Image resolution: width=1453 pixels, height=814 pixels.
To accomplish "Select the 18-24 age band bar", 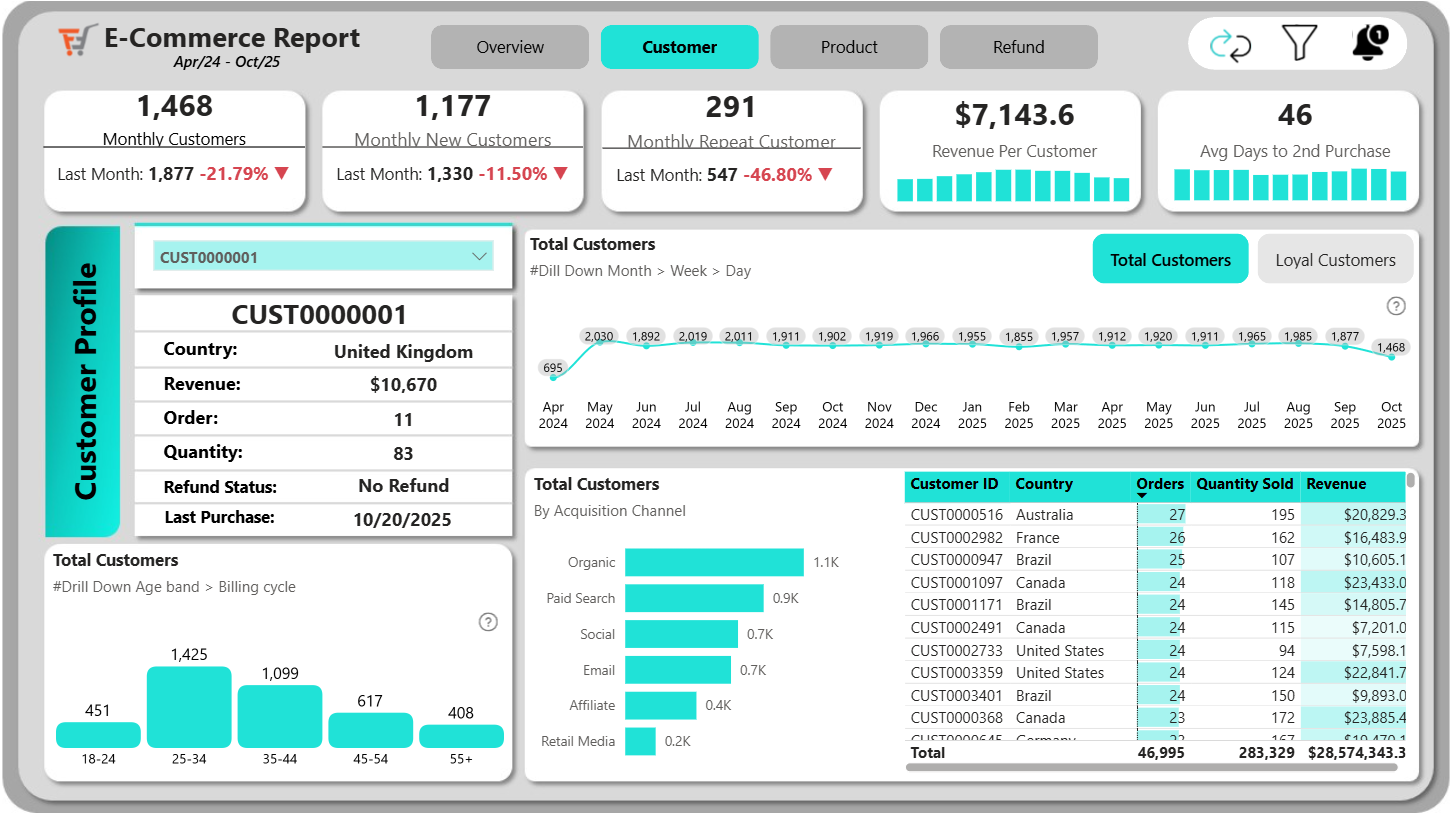I will click(98, 735).
